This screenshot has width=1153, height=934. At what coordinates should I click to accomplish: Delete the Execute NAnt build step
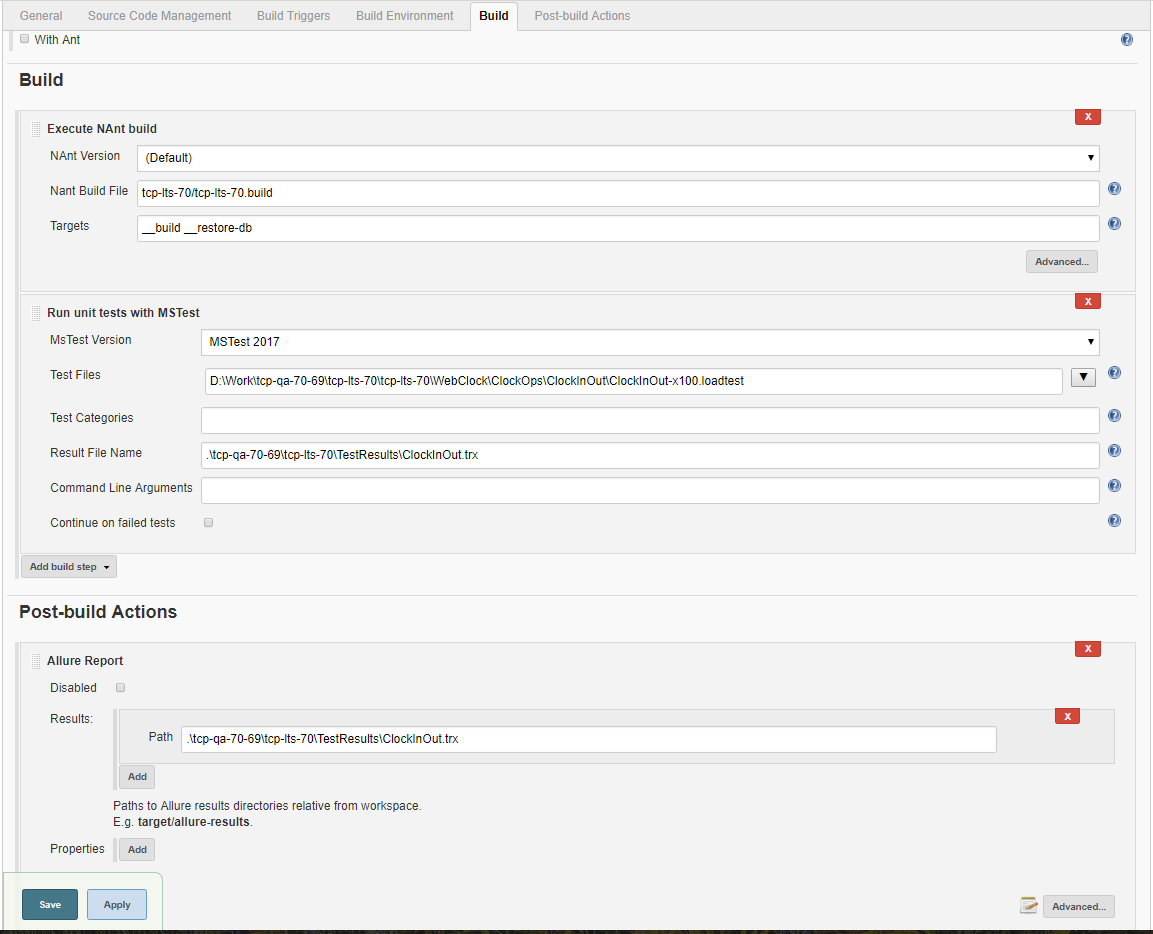[x=1087, y=117]
